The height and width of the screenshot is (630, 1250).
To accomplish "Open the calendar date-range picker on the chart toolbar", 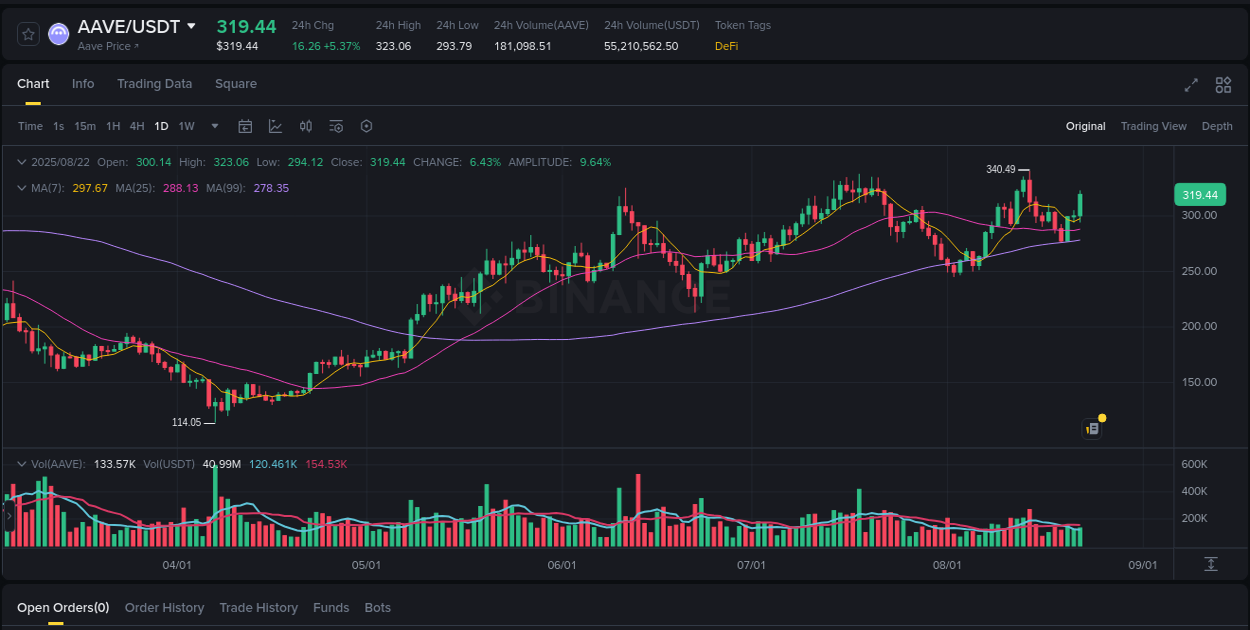I will point(245,126).
